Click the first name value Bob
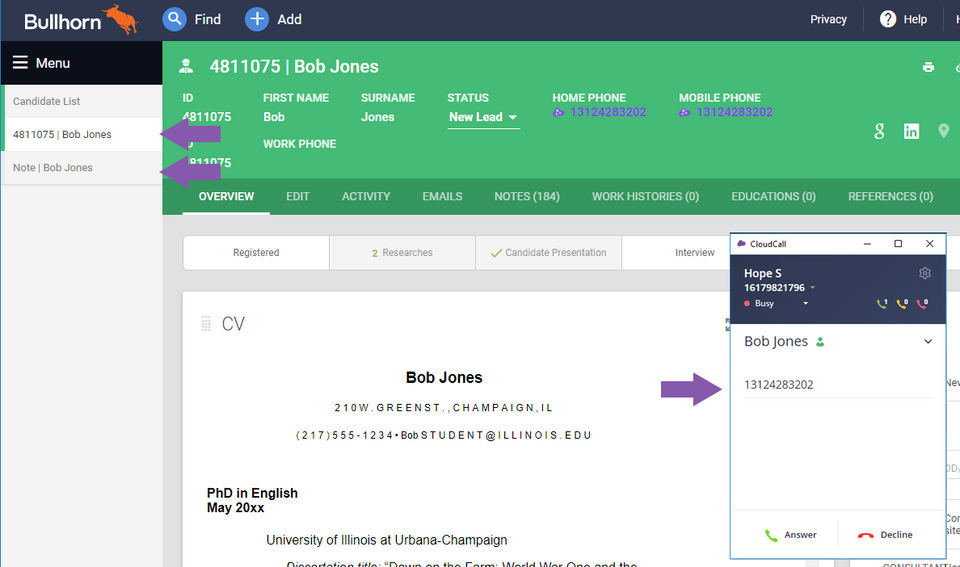Image resolution: width=960 pixels, height=567 pixels. [x=274, y=117]
